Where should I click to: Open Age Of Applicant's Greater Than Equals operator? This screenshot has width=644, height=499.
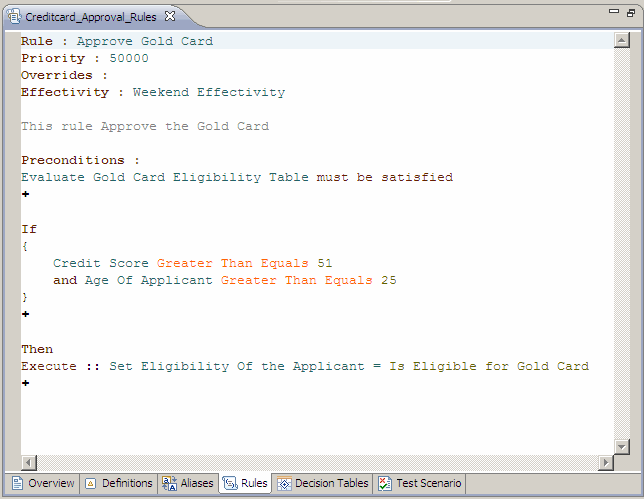(x=296, y=280)
